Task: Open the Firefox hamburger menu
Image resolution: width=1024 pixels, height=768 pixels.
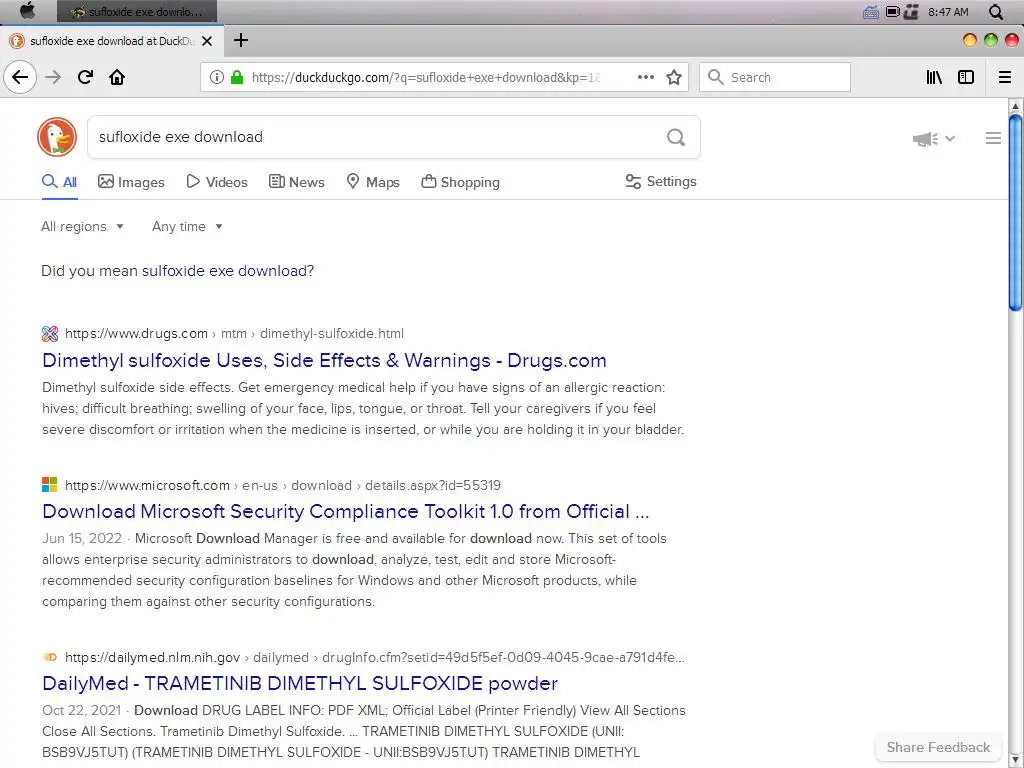Action: point(1005,77)
